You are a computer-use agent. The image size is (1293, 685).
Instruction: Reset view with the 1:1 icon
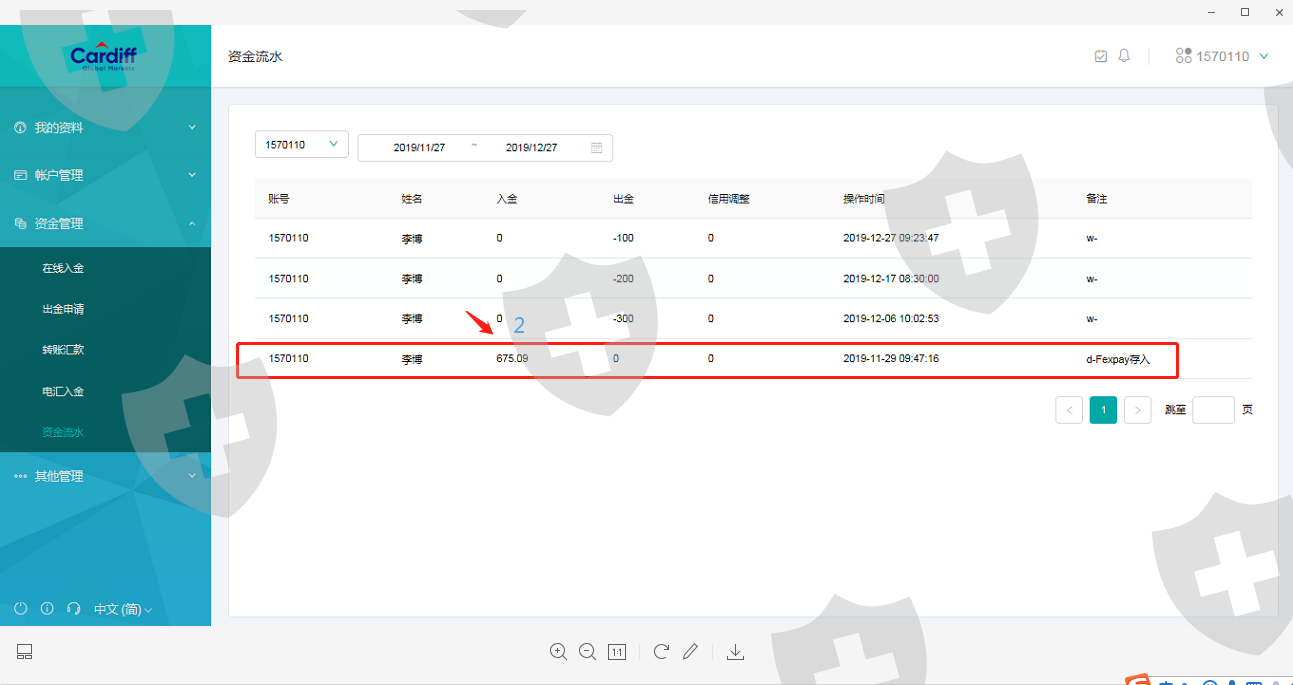point(617,652)
